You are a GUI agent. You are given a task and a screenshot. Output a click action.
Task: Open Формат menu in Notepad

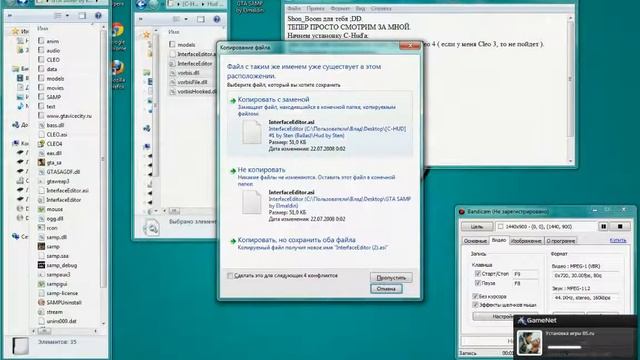(x=340, y=8)
